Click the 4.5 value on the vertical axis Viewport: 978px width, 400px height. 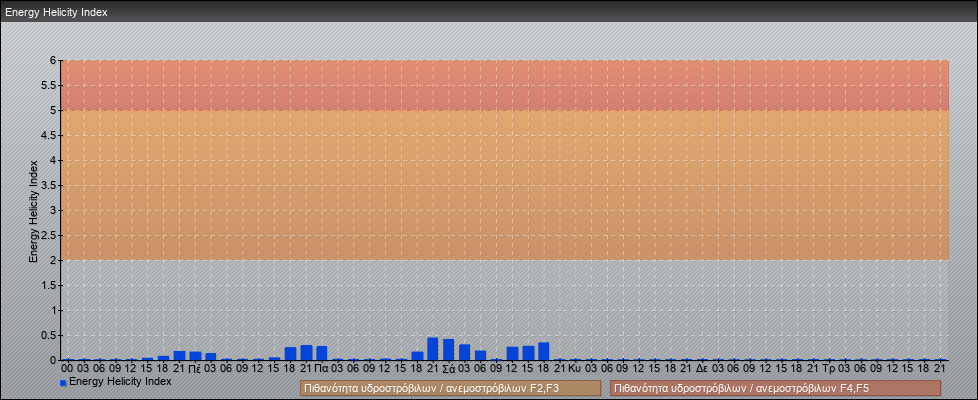(x=49, y=135)
